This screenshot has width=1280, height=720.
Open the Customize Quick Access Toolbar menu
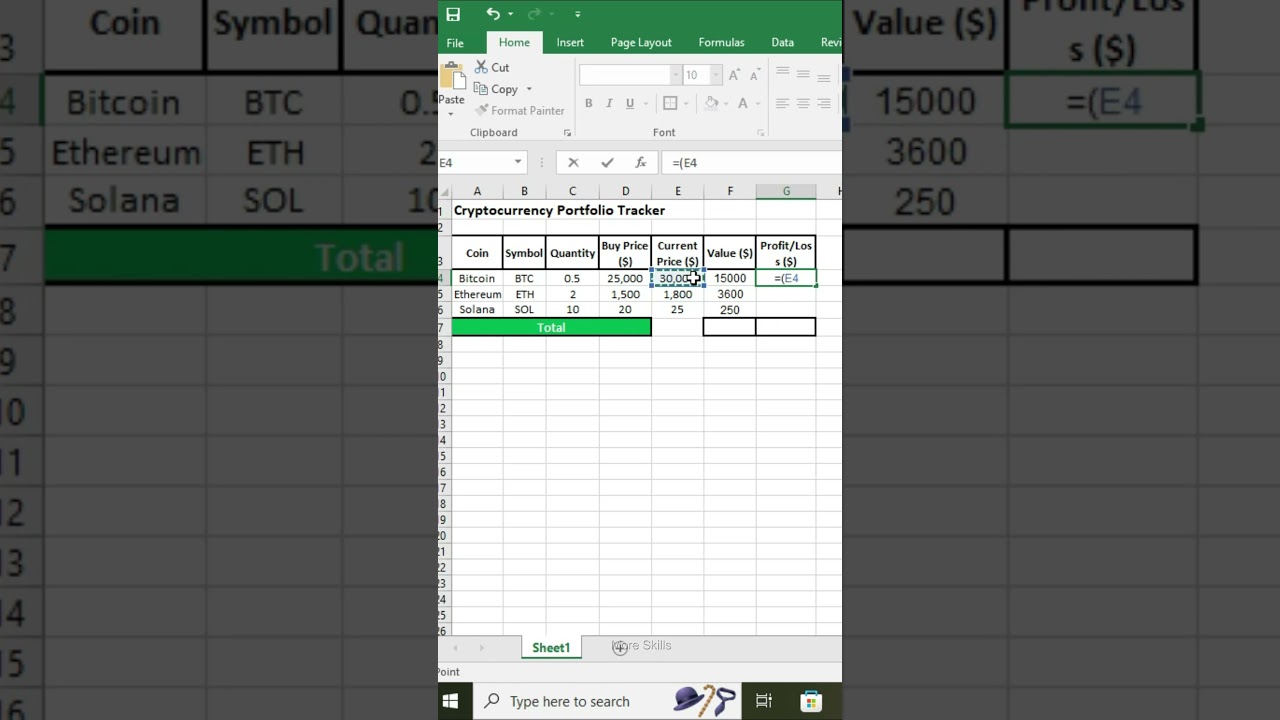pyautogui.click(x=577, y=14)
